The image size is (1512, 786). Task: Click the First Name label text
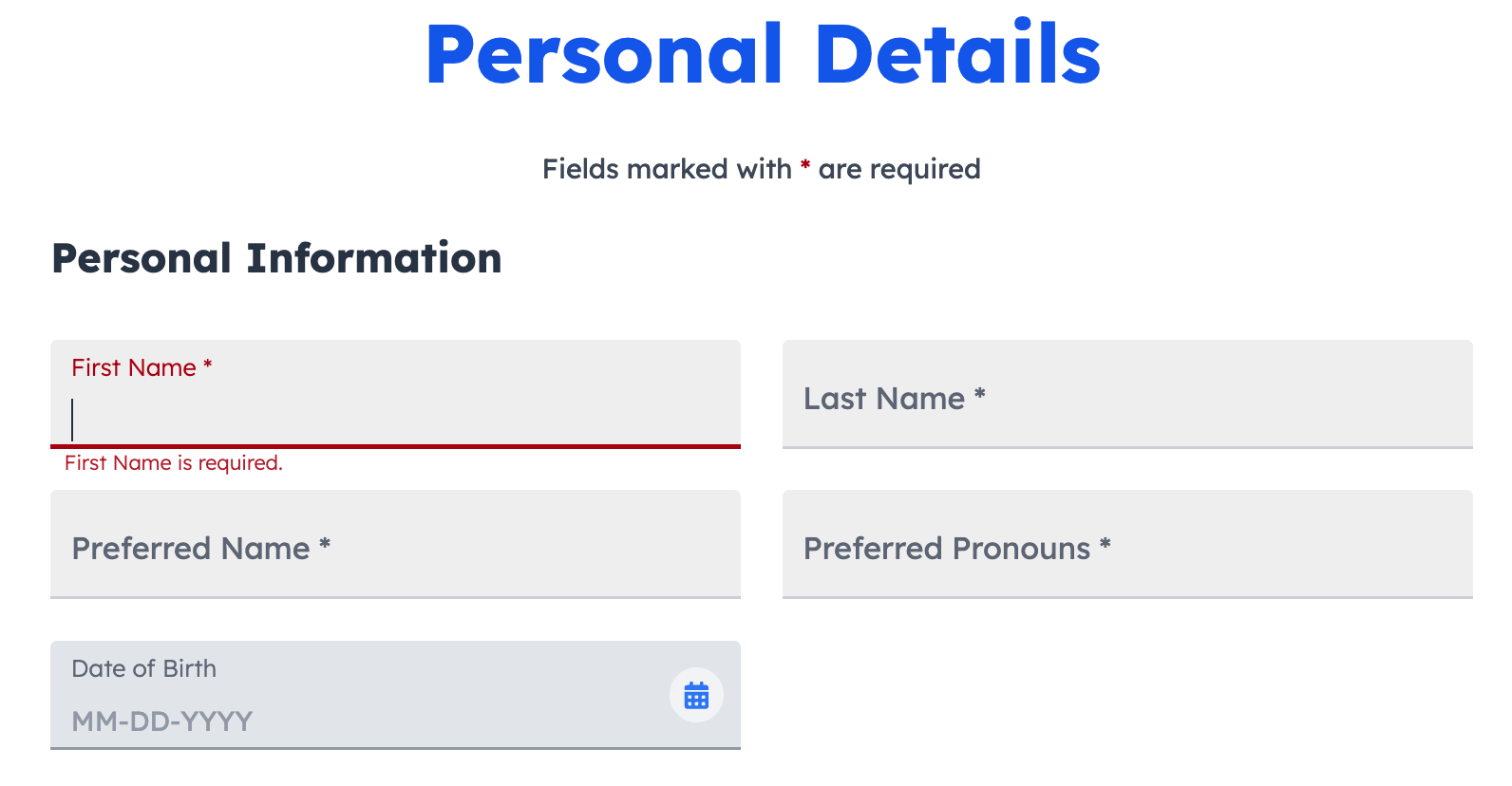[134, 367]
